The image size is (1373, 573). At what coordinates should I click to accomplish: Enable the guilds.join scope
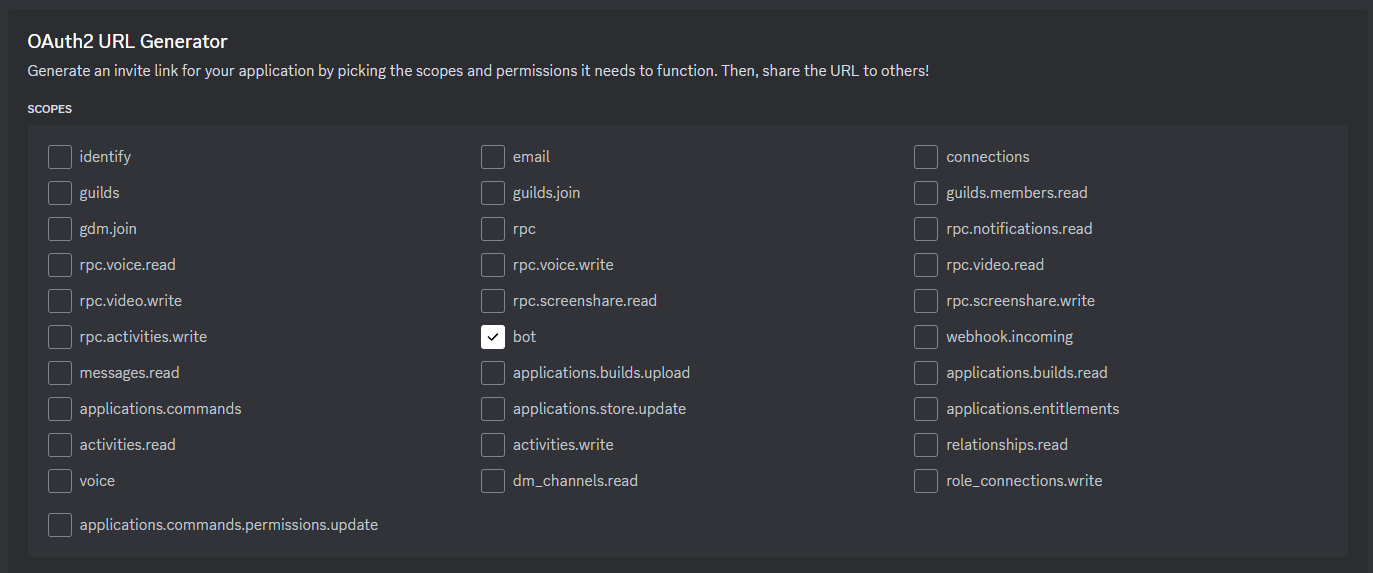(493, 193)
